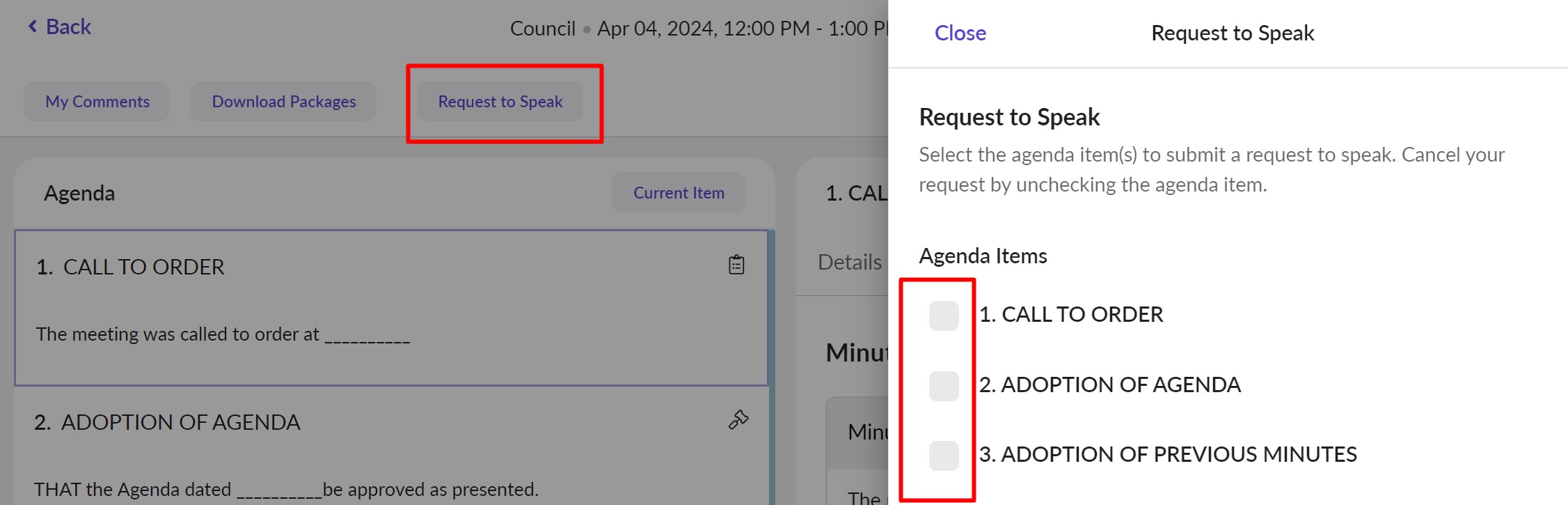
Task: Click the 'meeting was called to order' text
Action: pyautogui.click(x=177, y=334)
